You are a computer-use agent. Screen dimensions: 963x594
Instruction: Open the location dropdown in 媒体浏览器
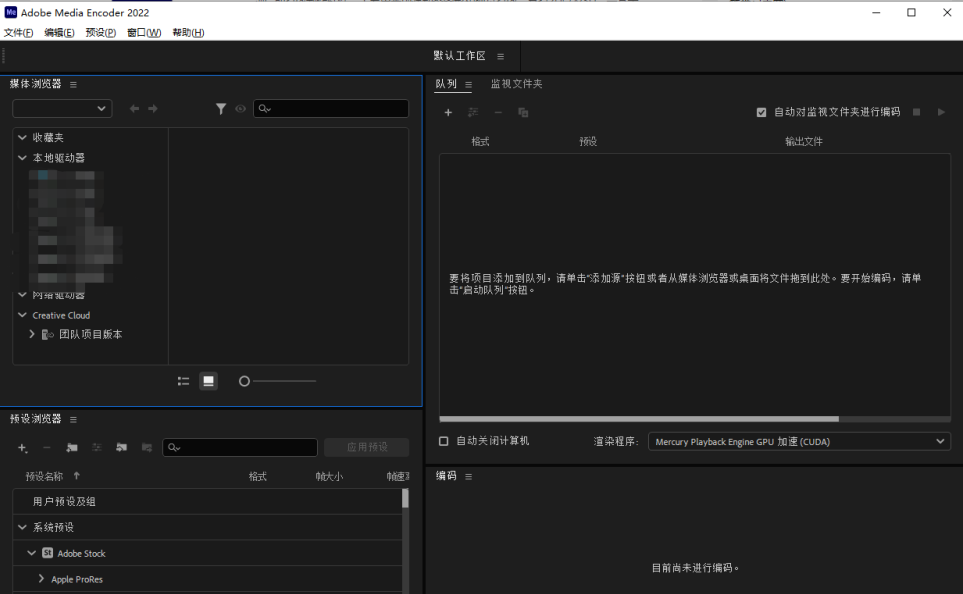62,109
